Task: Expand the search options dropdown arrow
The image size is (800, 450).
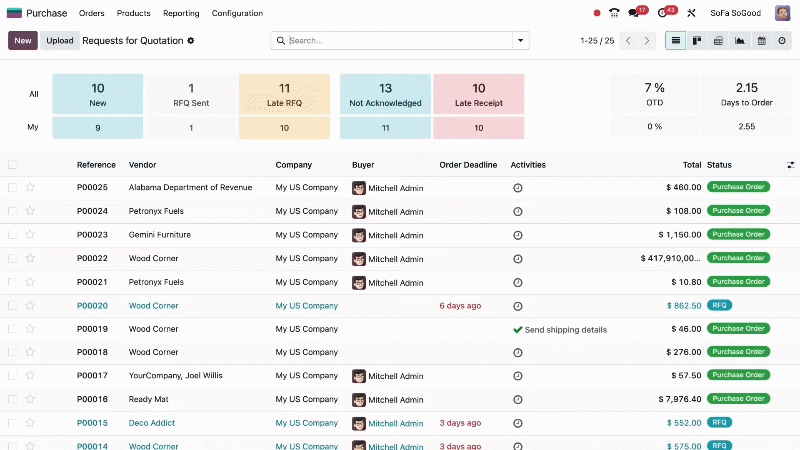Action: click(520, 41)
